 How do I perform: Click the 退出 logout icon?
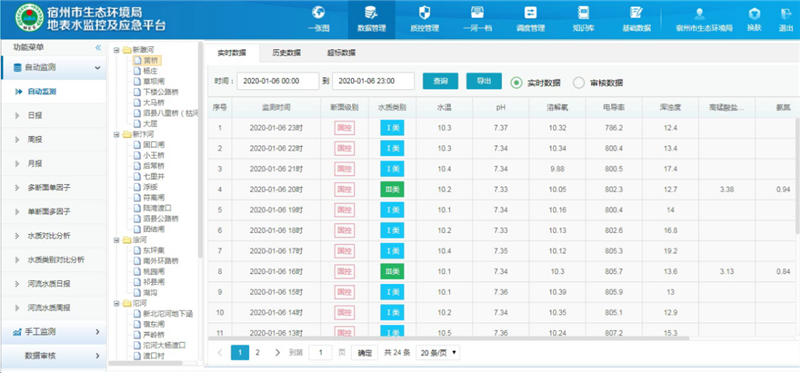(x=786, y=14)
